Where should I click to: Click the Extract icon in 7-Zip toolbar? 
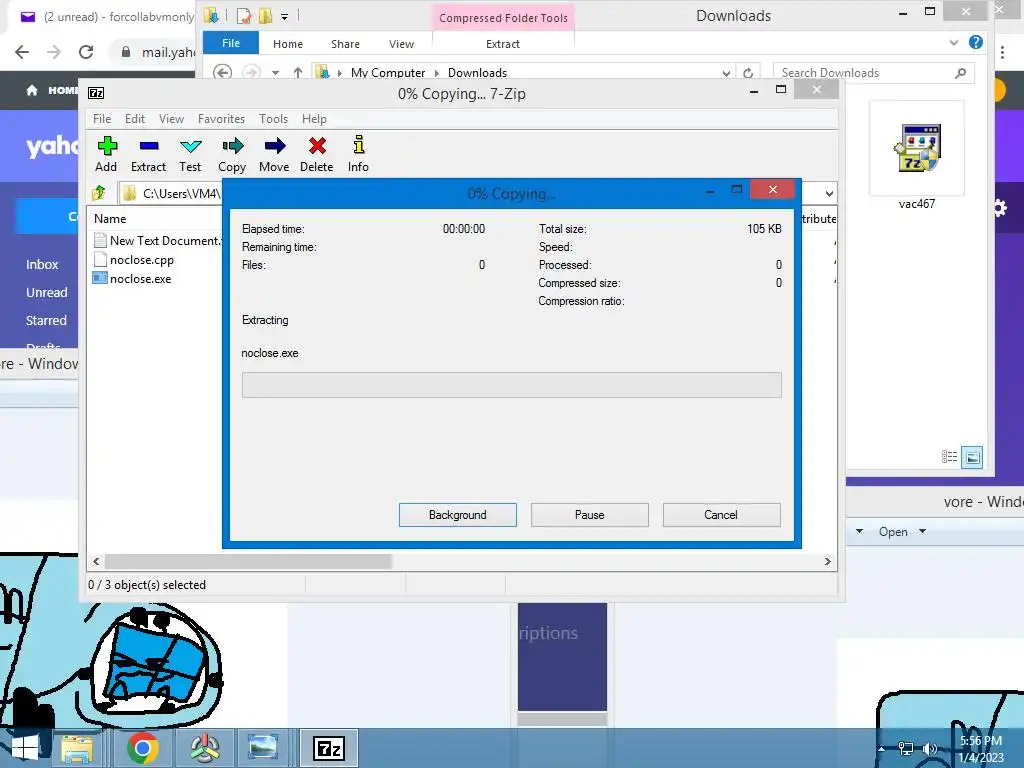149,146
